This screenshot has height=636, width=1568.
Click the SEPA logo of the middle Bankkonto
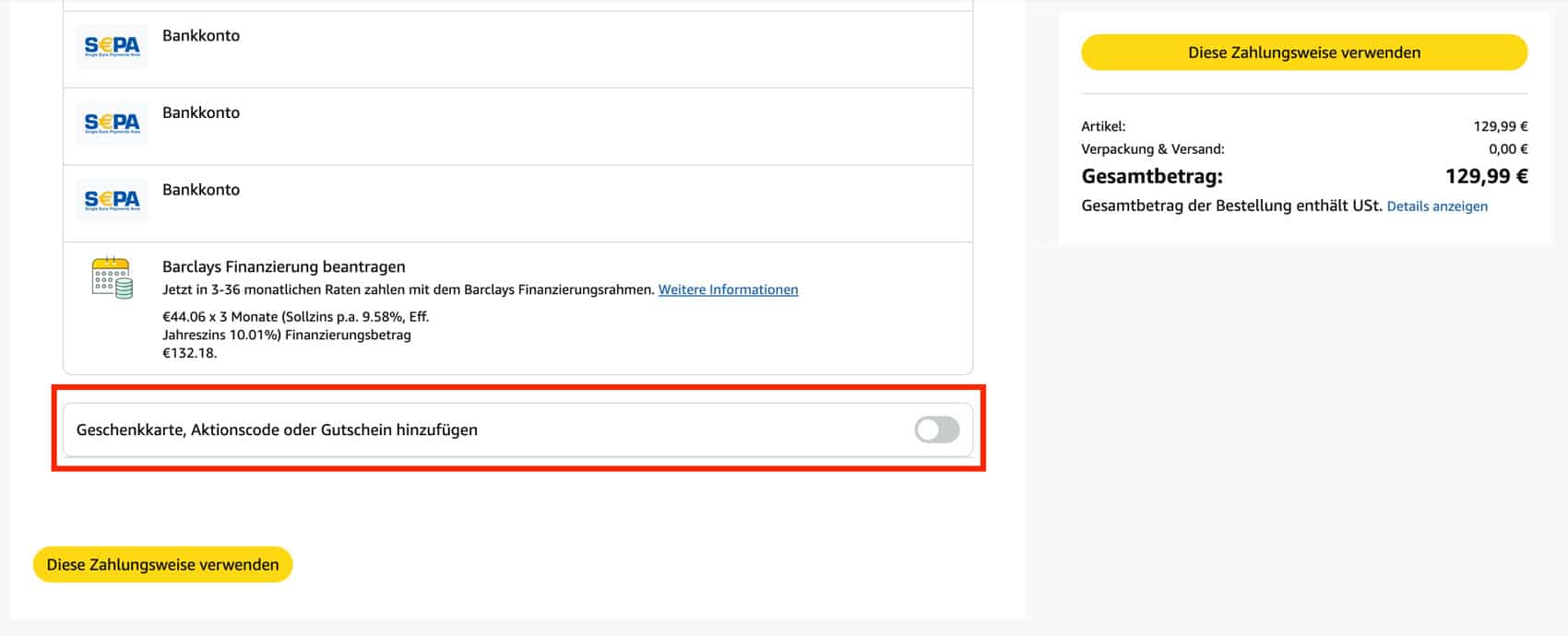112,123
